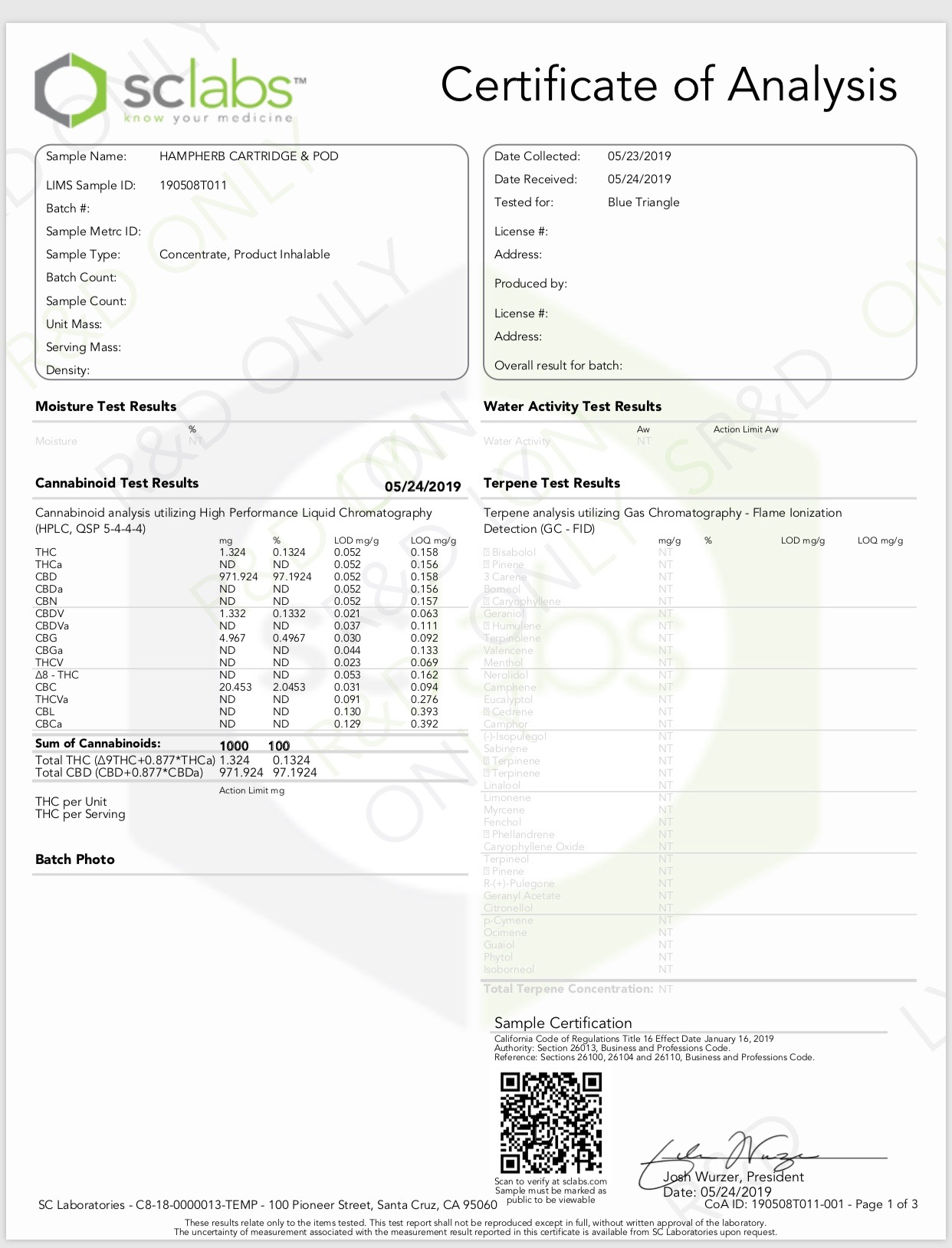Click the 'Δ8 - THC' row label
The height and width of the screenshot is (1248, 952).
coord(57,675)
